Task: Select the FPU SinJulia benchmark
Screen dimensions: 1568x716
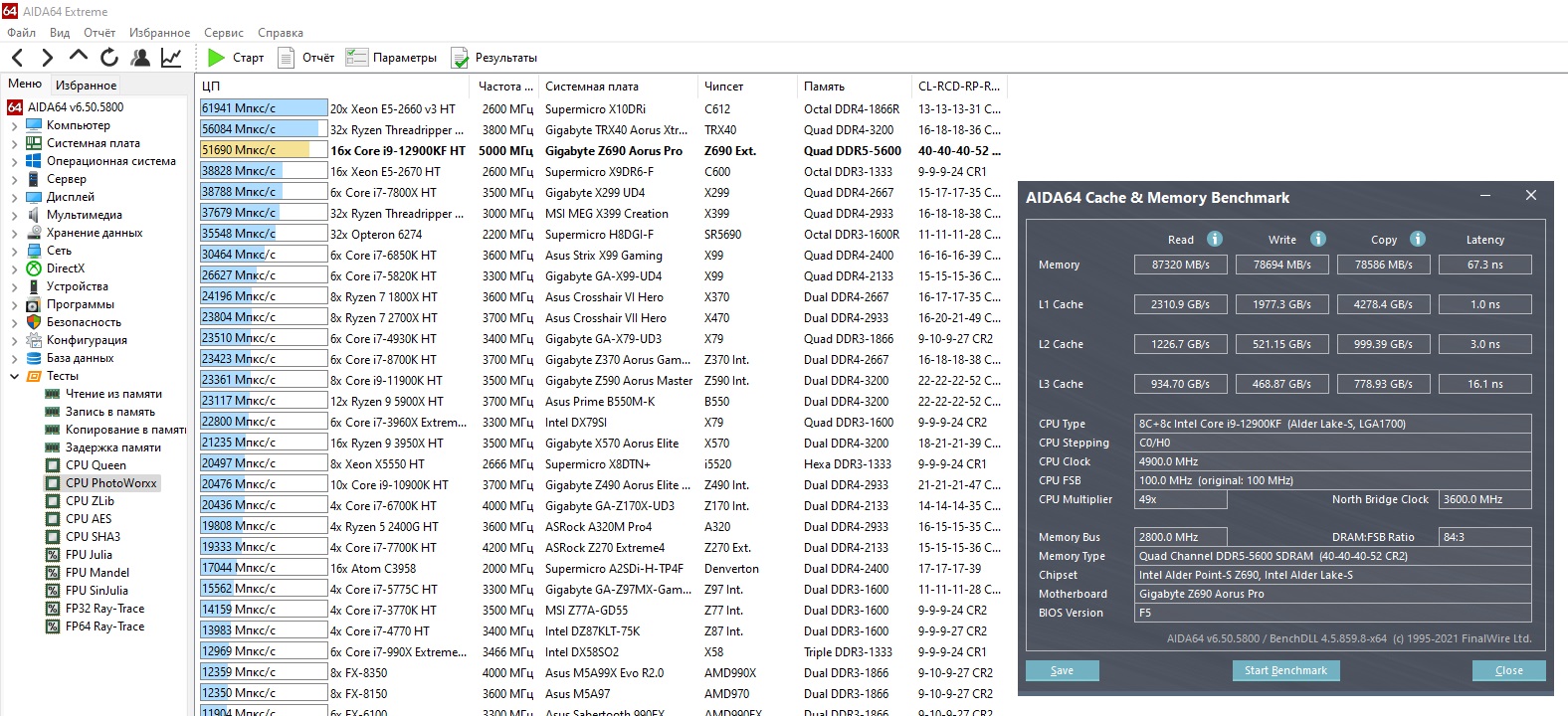Action: [97, 591]
